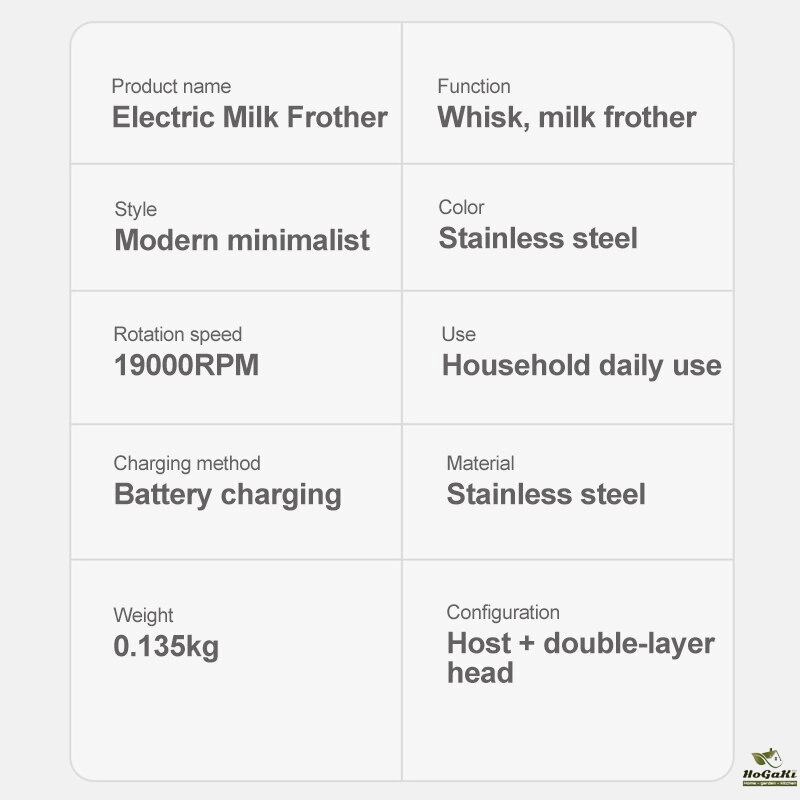Click the 'Use' label
The image size is (800, 800).
[x=459, y=334]
